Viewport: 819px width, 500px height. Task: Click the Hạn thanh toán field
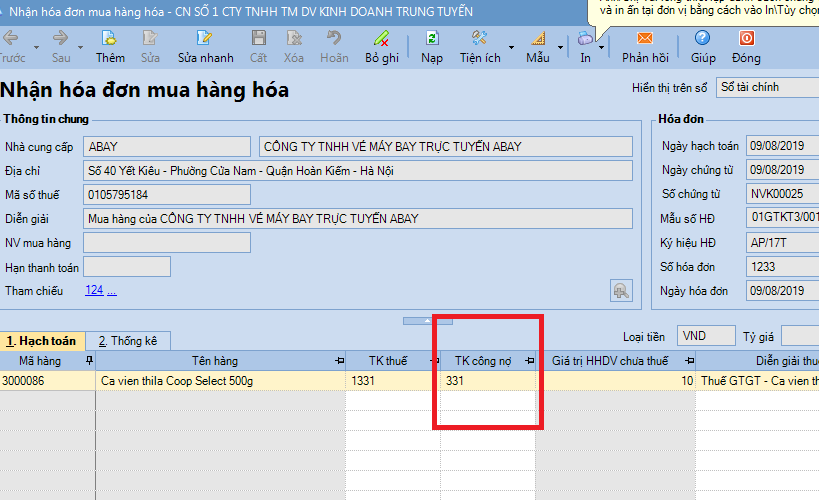tap(127, 267)
